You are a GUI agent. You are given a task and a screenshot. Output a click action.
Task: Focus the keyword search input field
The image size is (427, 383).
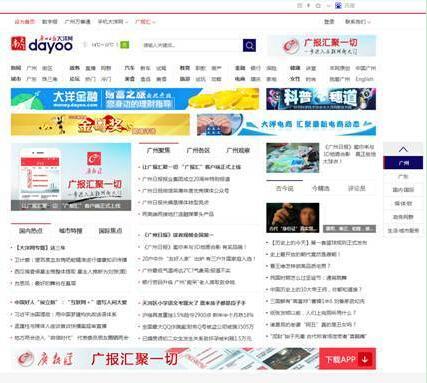tap(192, 45)
